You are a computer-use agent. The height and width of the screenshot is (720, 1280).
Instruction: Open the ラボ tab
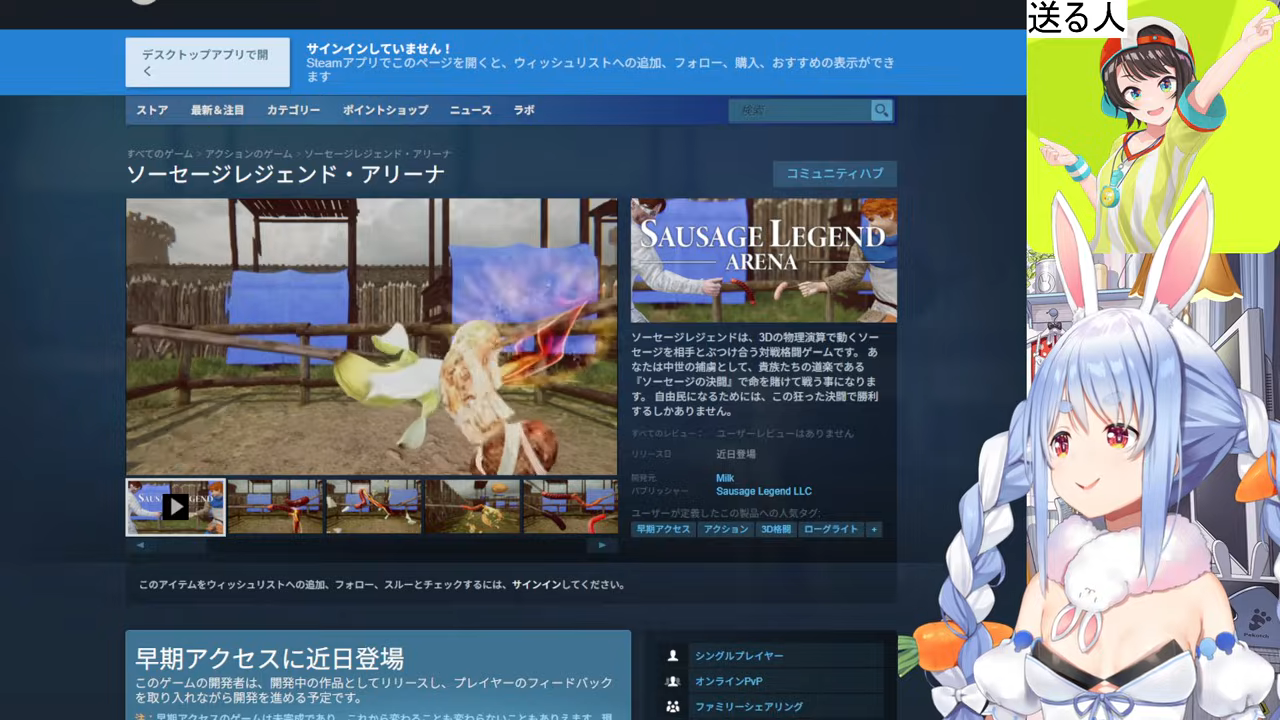[524, 110]
